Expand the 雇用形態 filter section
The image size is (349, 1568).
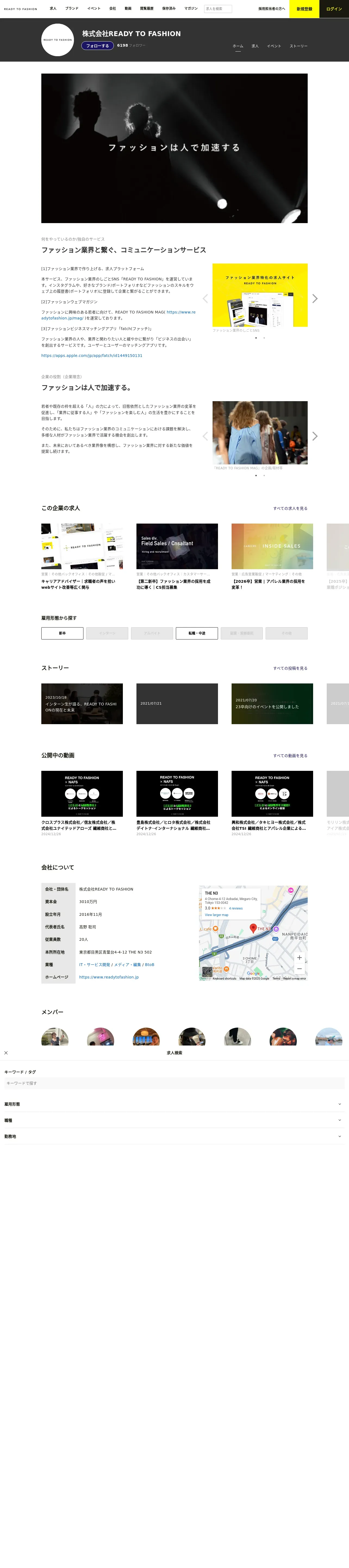[174, 1104]
